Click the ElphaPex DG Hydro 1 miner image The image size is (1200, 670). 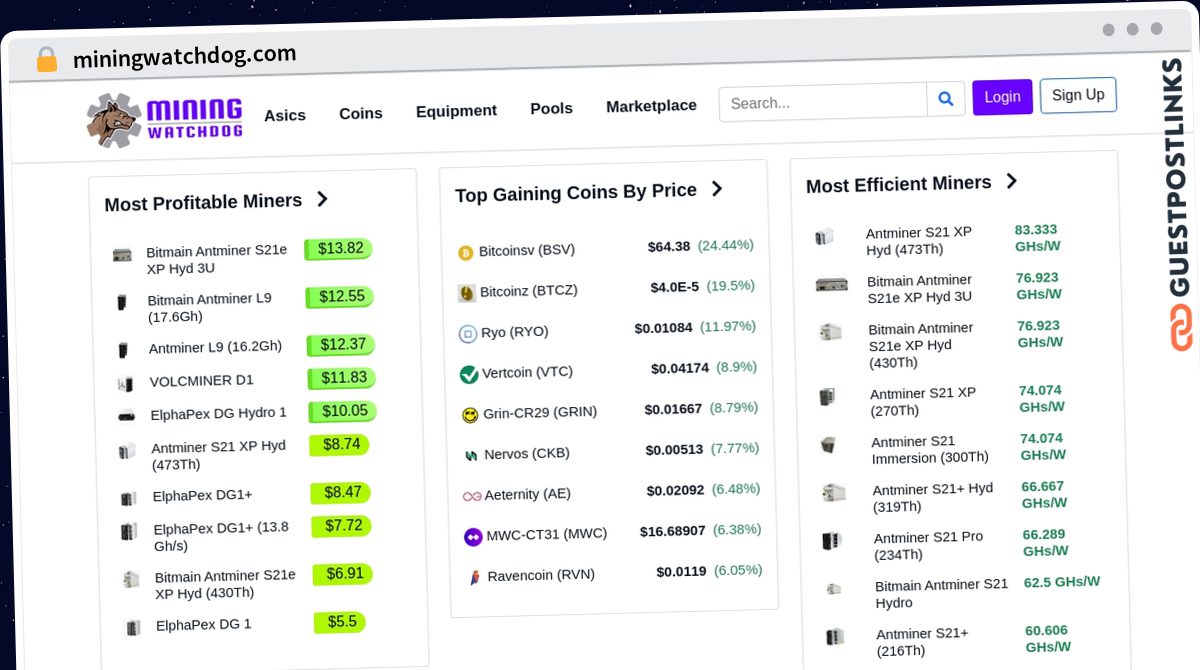tap(126, 416)
